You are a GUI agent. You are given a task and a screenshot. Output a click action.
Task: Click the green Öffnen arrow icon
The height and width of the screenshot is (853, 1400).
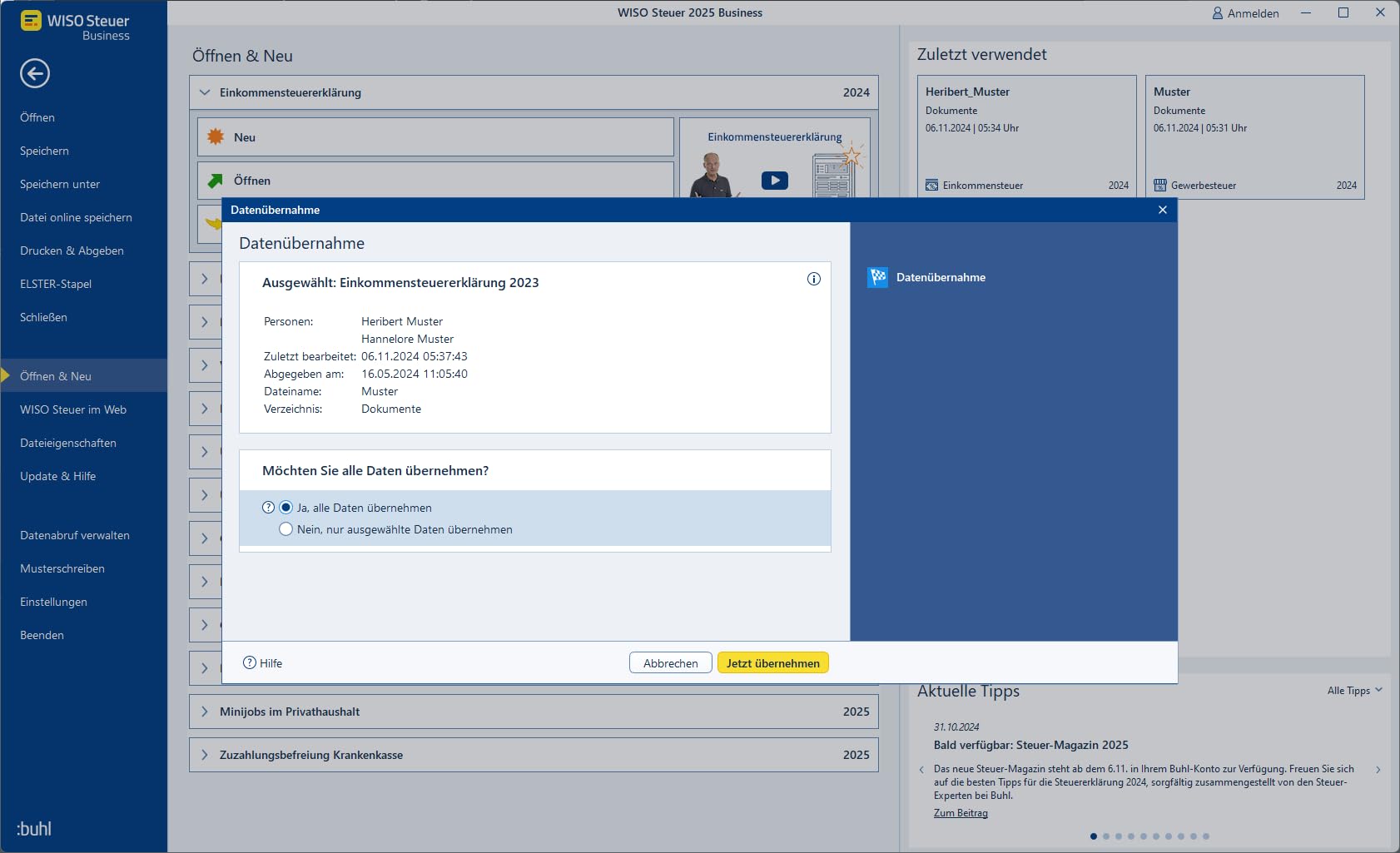[x=216, y=181]
